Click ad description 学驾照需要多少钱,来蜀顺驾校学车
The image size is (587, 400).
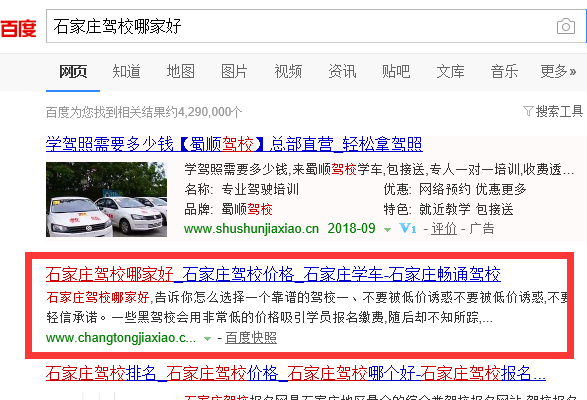[379, 170]
